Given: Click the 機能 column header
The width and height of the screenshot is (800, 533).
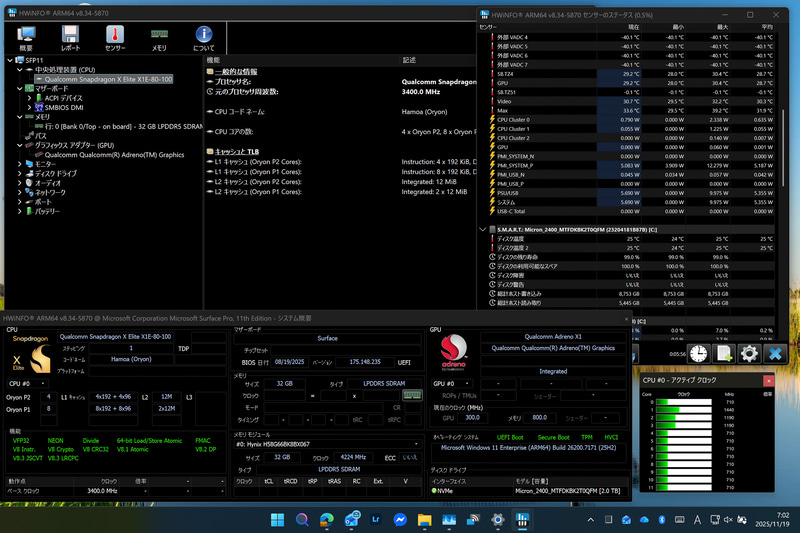Looking at the screenshot, I should (302, 60).
